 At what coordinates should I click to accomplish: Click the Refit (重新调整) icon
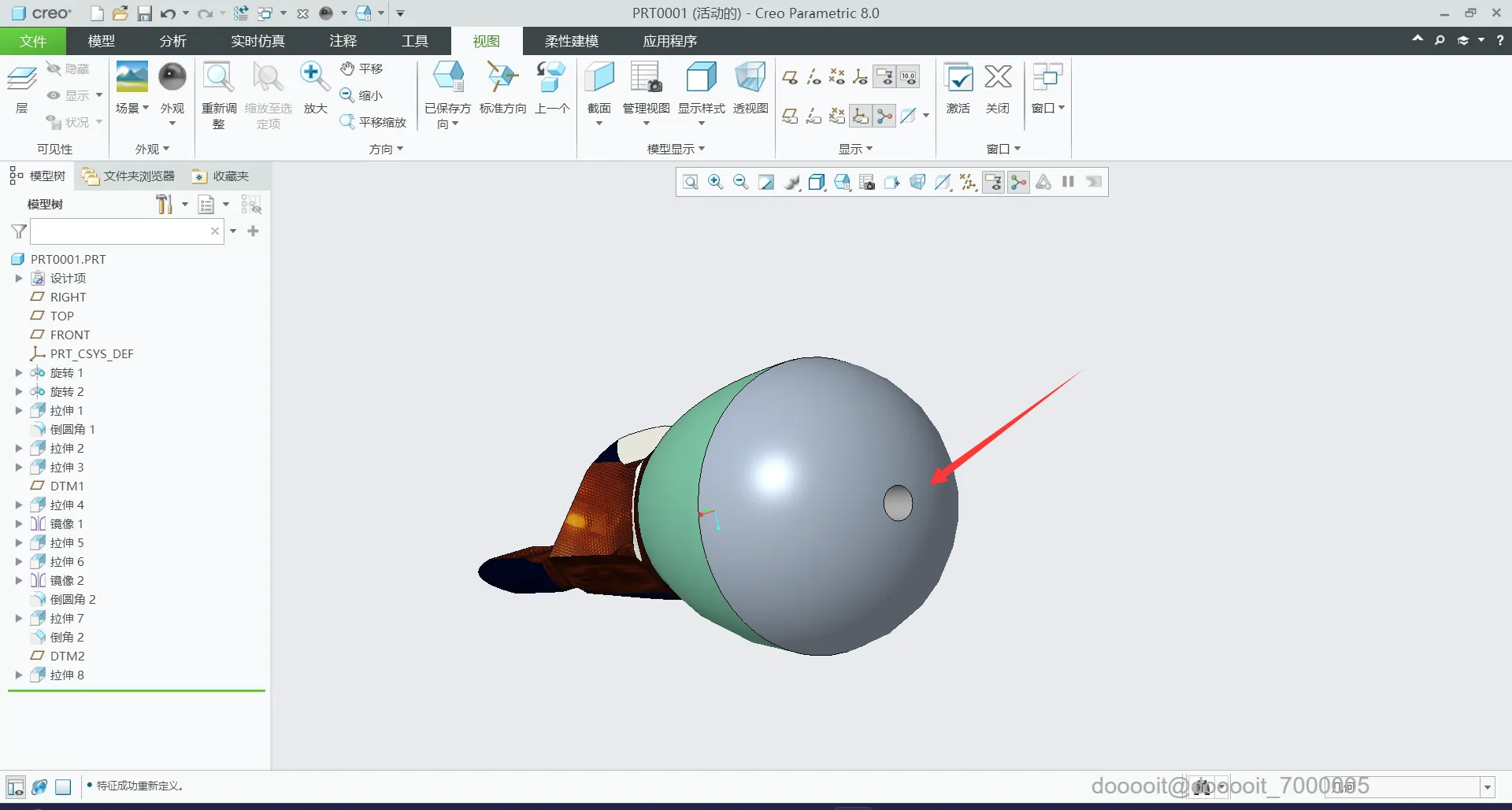click(x=218, y=79)
